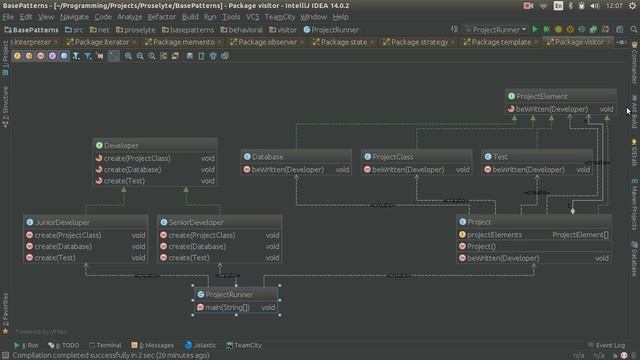Toggle Constructors visibility in the diagram toolbar
This screenshot has height=360, width=640.
tap(29, 56)
